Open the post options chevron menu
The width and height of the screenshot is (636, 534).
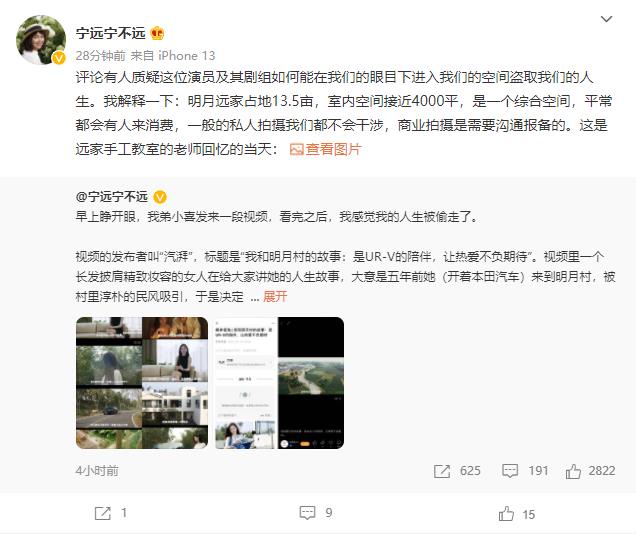tap(606, 19)
